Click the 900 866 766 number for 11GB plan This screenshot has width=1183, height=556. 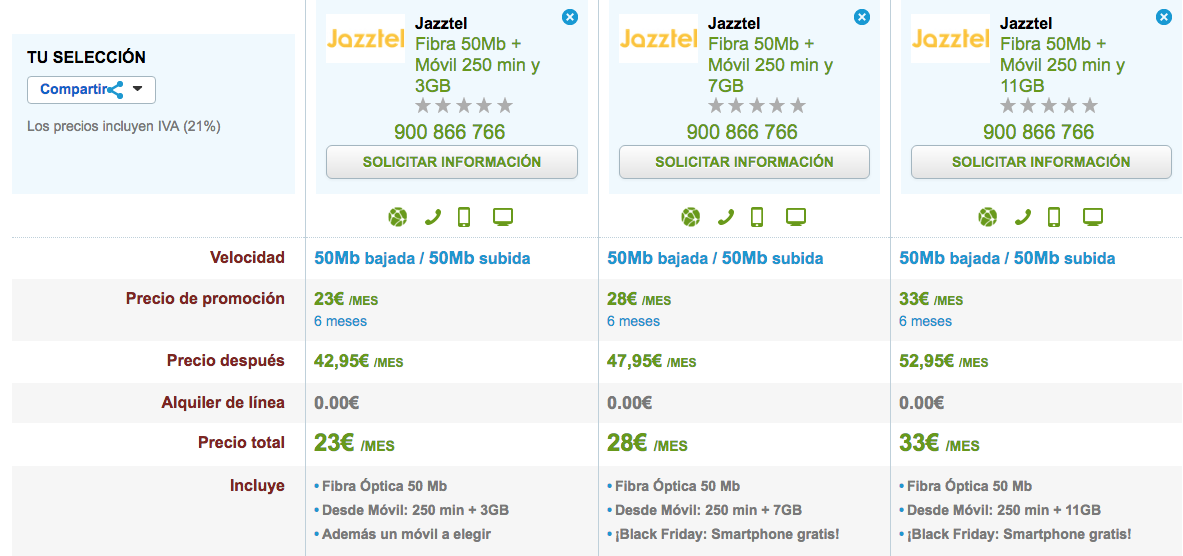coord(1038,132)
